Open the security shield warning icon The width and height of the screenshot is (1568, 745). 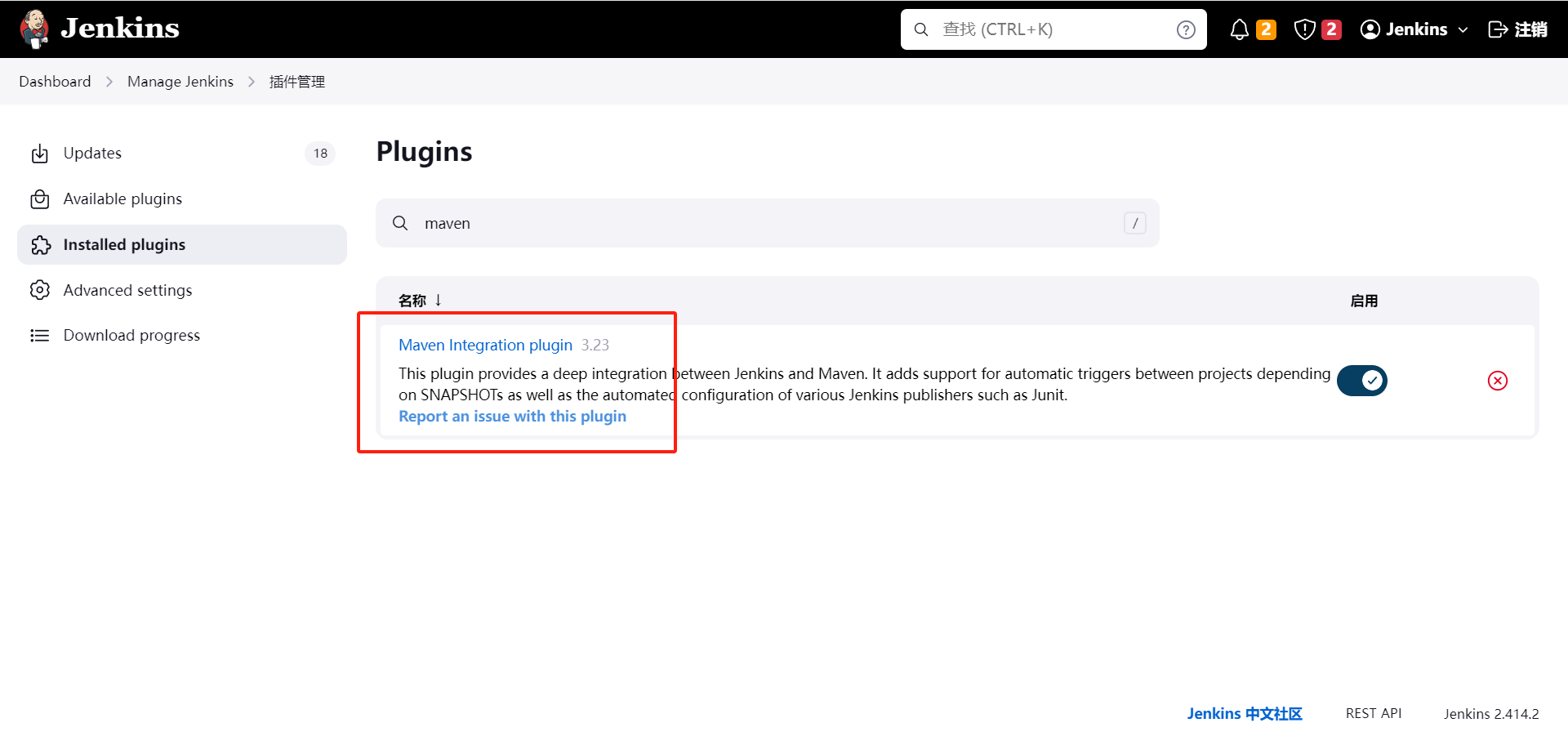[x=1304, y=30]
